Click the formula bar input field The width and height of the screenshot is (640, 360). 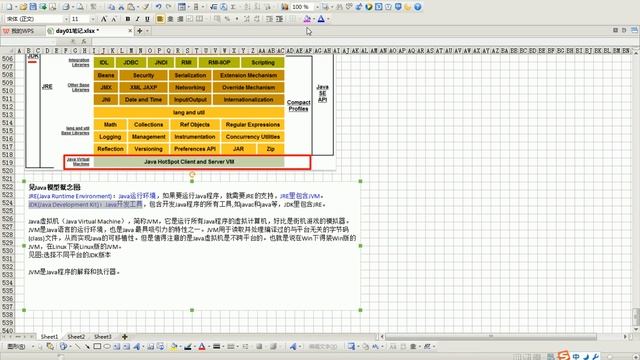click(x=365, y=41)
